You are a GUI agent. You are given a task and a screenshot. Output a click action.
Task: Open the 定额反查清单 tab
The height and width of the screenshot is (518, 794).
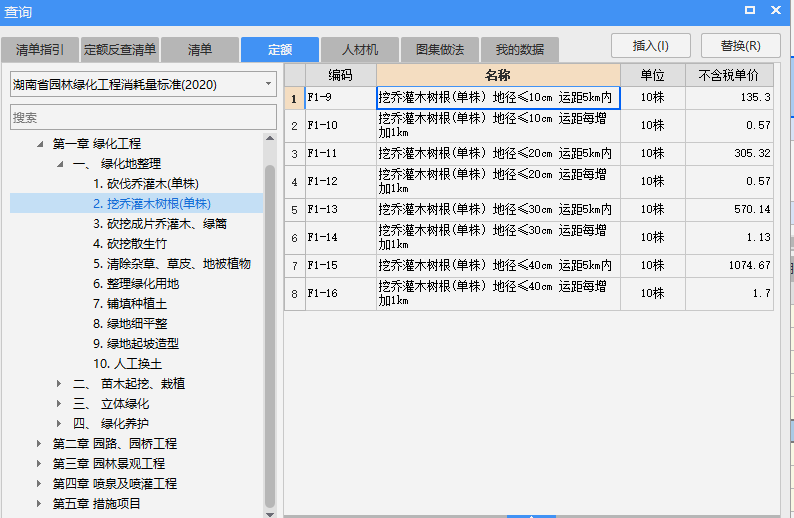tap(120, 50)
